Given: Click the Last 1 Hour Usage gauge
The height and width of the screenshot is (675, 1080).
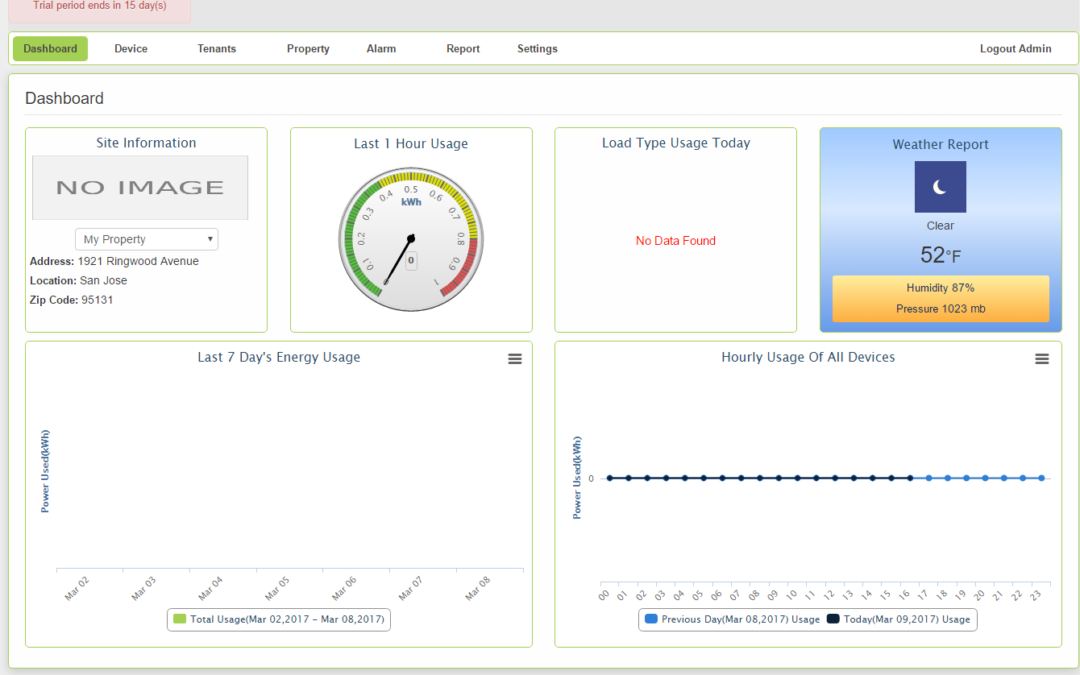Looking at the screenshot, I should [411, 236].
